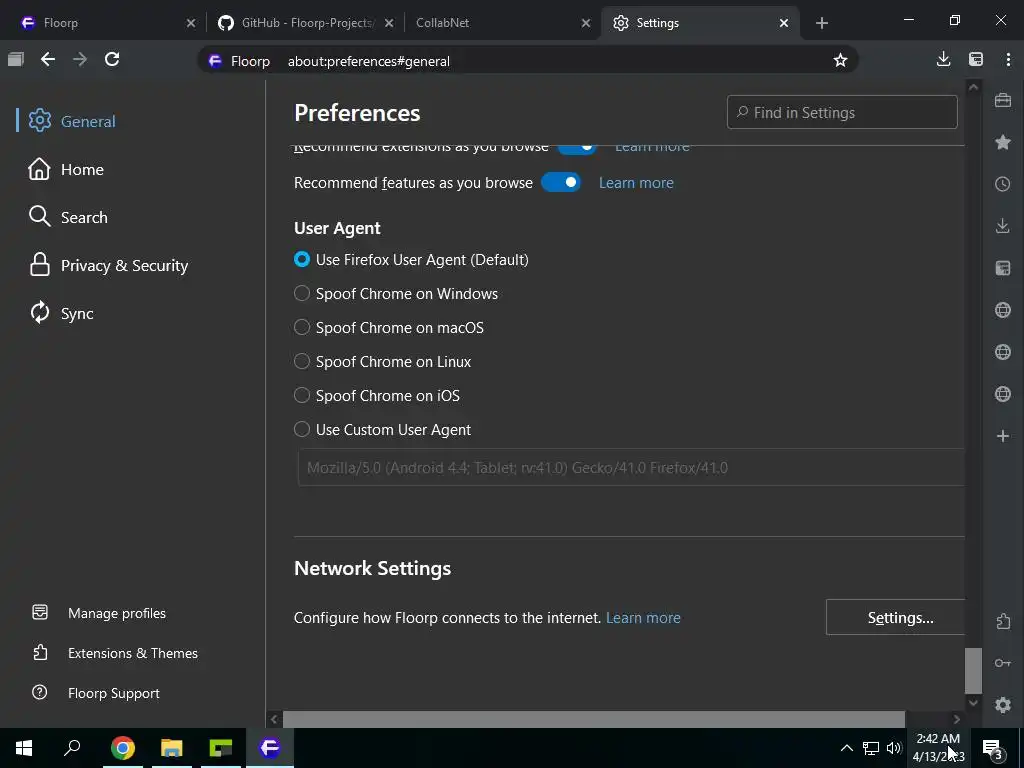The width and height of the screenshot is (1024, 768).
Task: Click the horizontal scrollbar right arrow
Action: click(957, 719)
